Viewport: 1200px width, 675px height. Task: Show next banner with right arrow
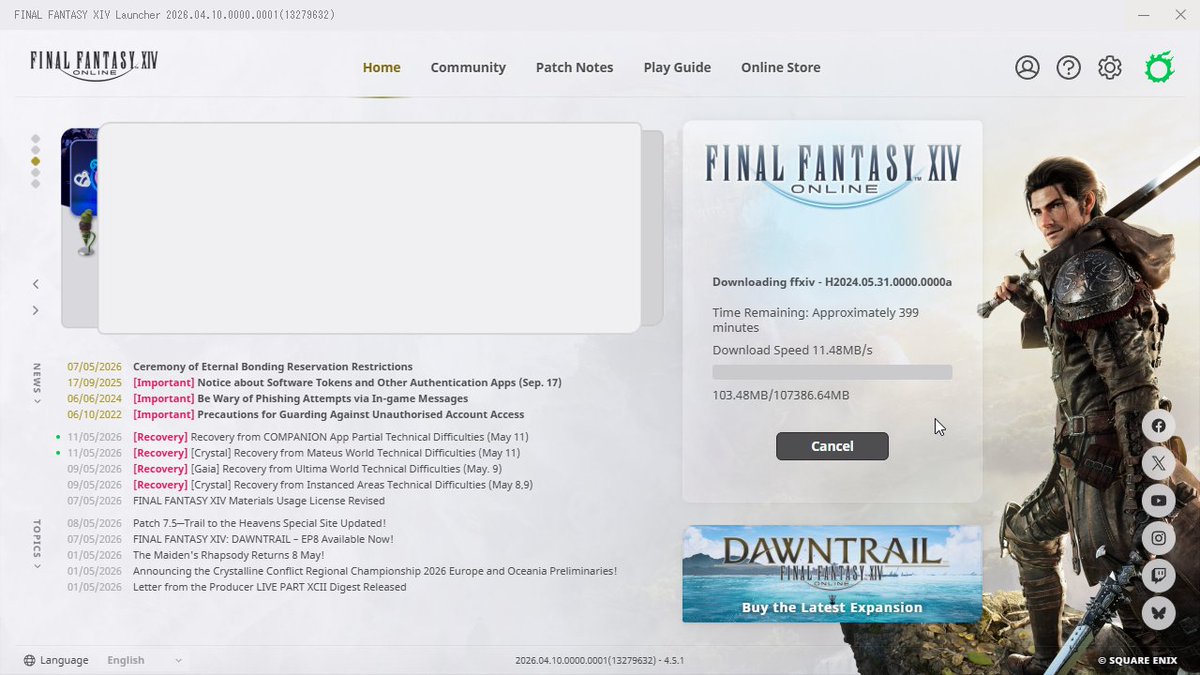click(x=36, y=310)
